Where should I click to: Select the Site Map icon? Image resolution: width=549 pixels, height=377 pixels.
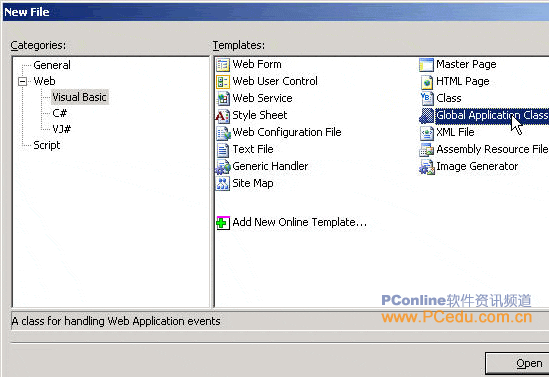pos(223,183)
